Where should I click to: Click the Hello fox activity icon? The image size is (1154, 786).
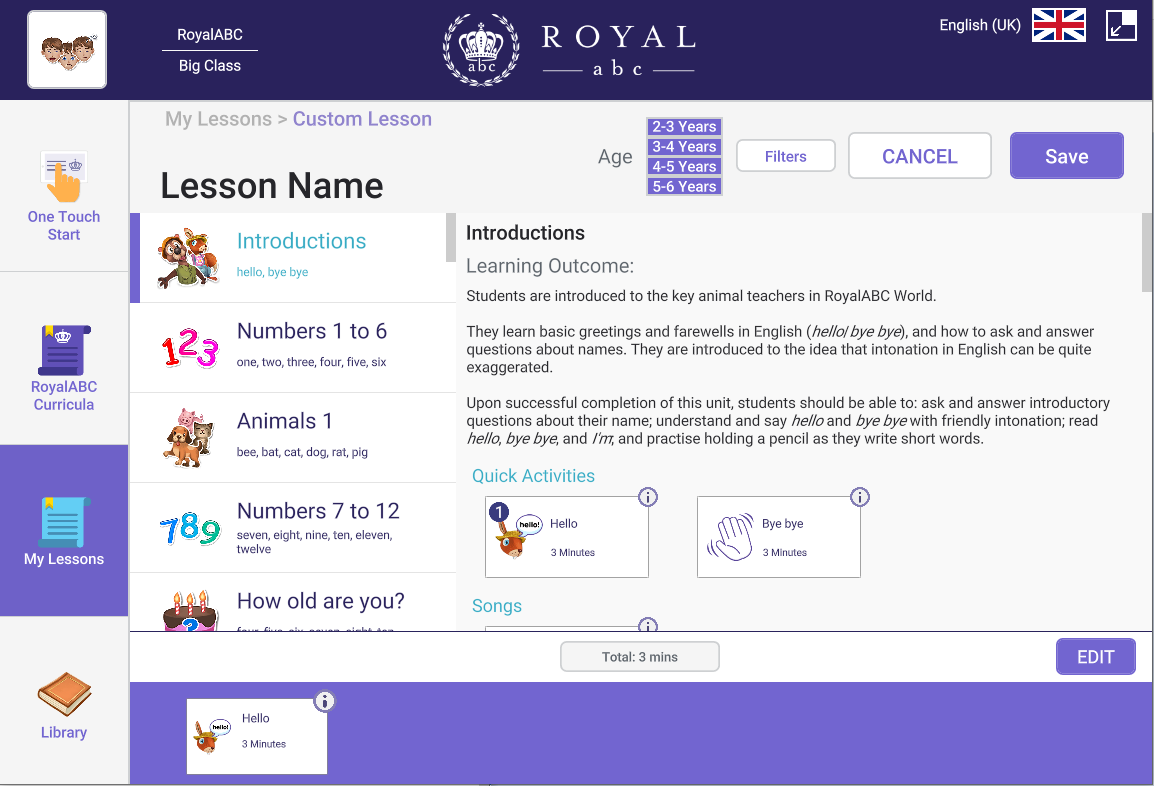(x=518, y=536)
